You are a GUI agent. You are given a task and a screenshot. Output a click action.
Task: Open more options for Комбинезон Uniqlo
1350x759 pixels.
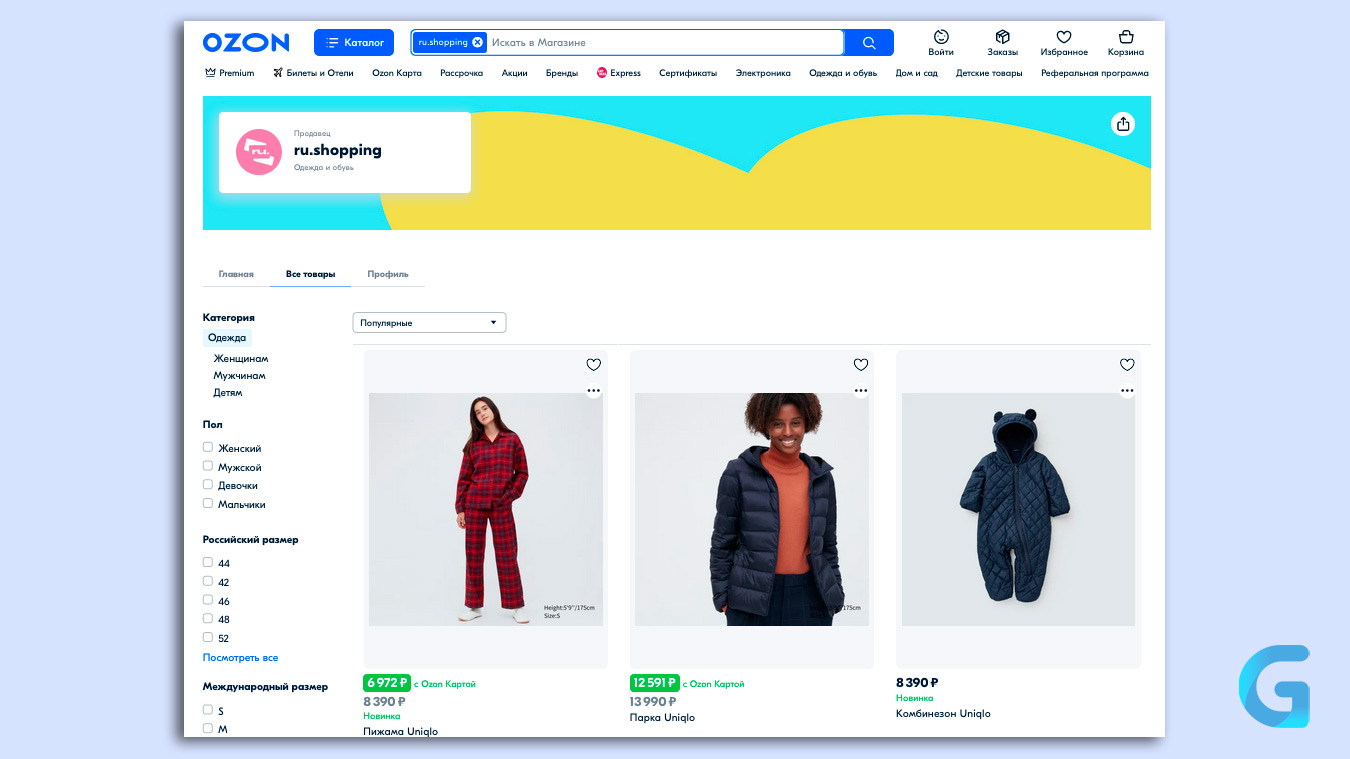click(x=1127, y=391)
